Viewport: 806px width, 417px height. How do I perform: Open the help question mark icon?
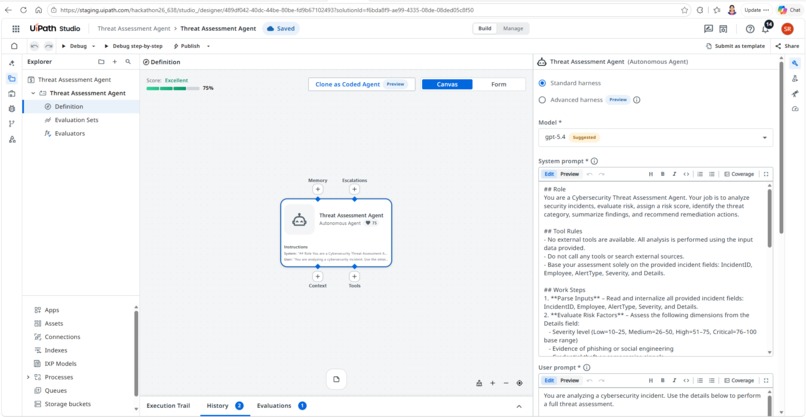[x=749, y=29]
